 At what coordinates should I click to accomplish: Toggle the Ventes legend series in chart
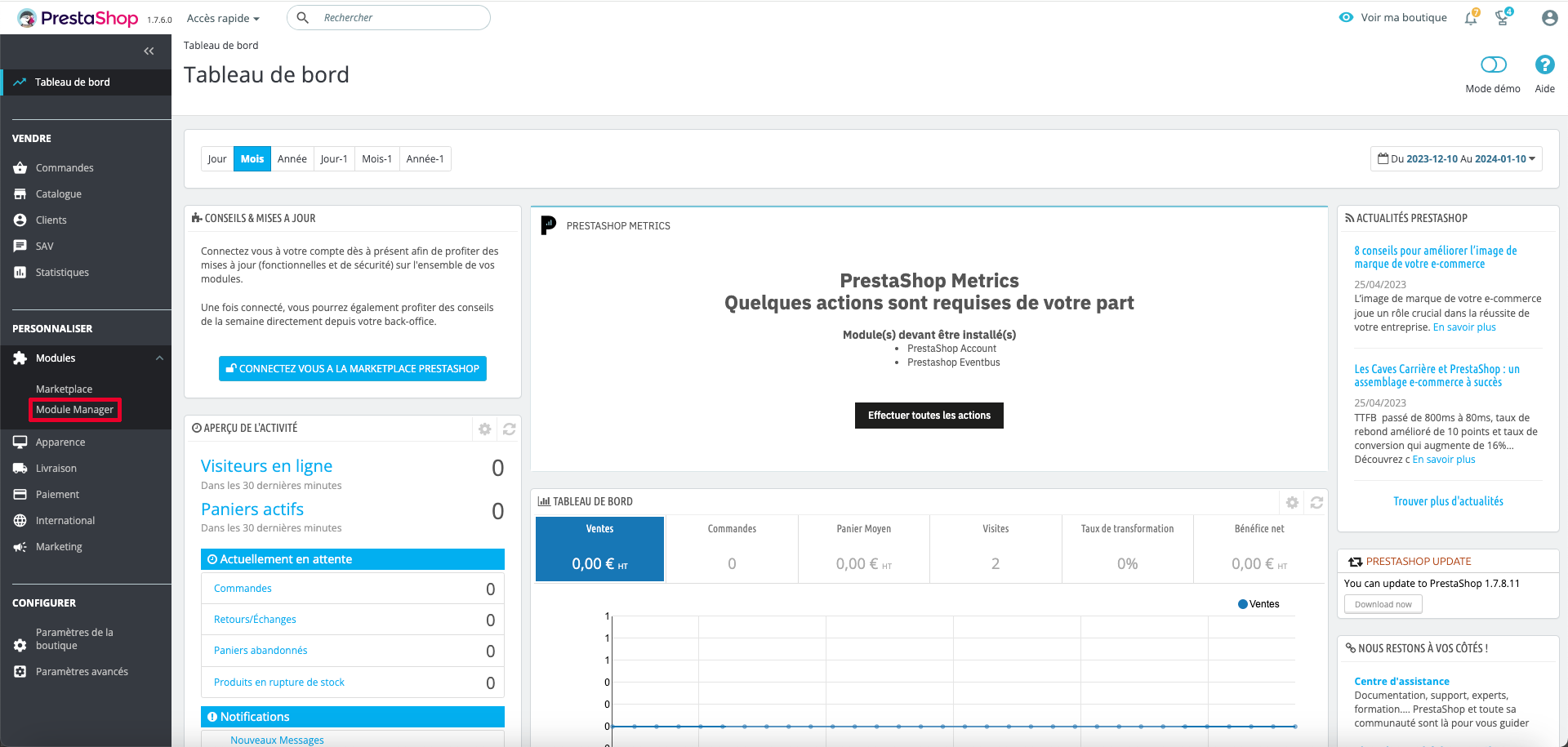(x=1258, y=604)
